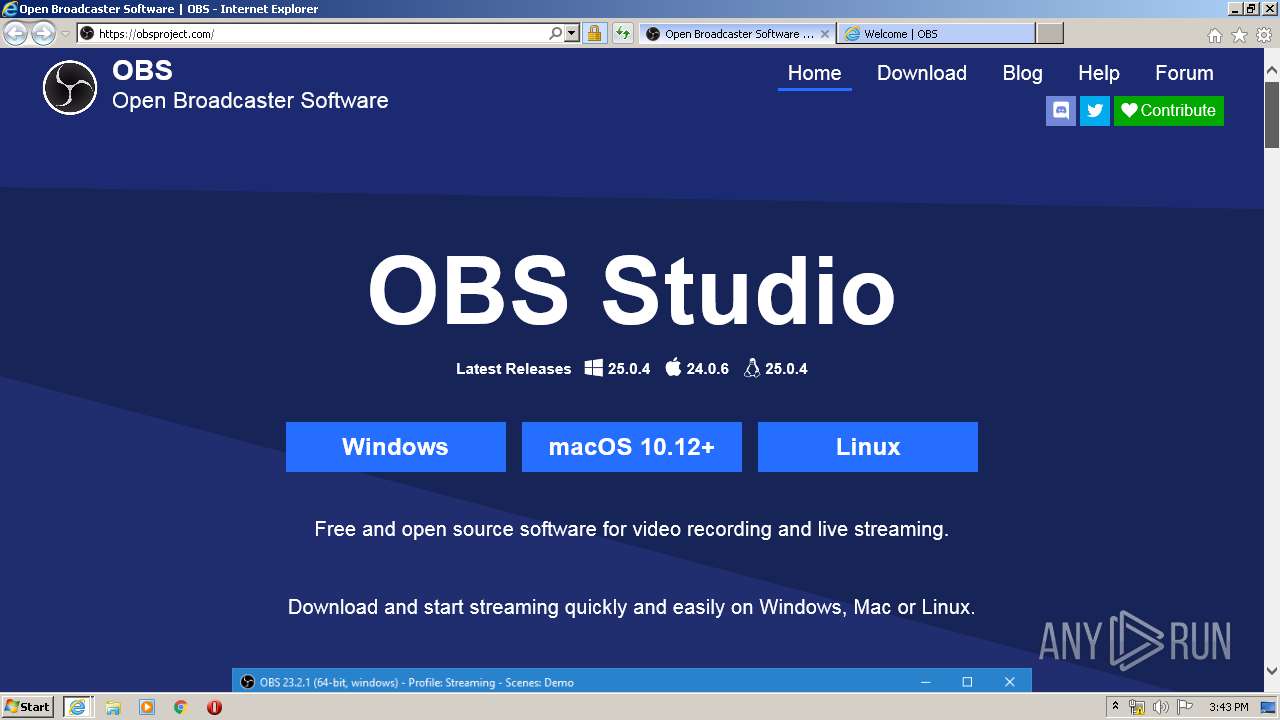The width and height of the screenshot is (1280, 720).
Task: Click the network tray icon
Action: [1137, 707]
